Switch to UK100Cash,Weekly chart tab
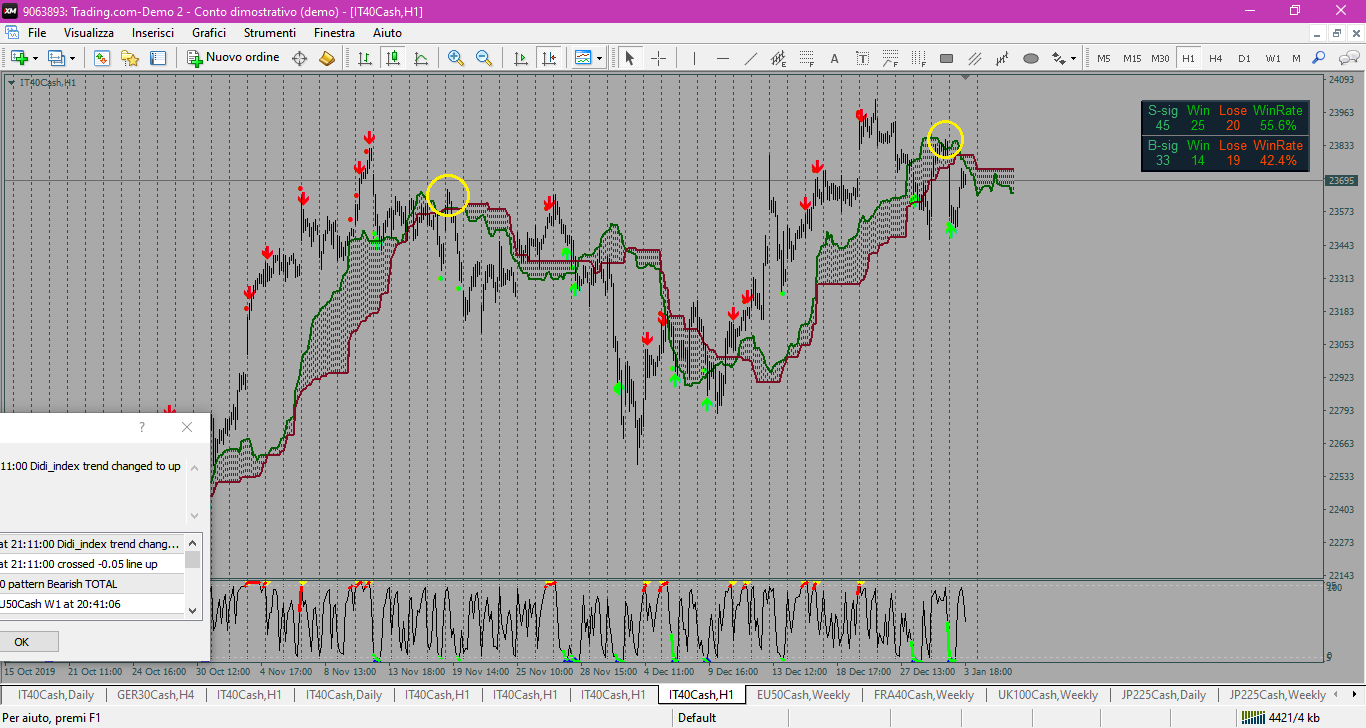The width and height of the screenshot is (1366, 728). coord(1048,695)
